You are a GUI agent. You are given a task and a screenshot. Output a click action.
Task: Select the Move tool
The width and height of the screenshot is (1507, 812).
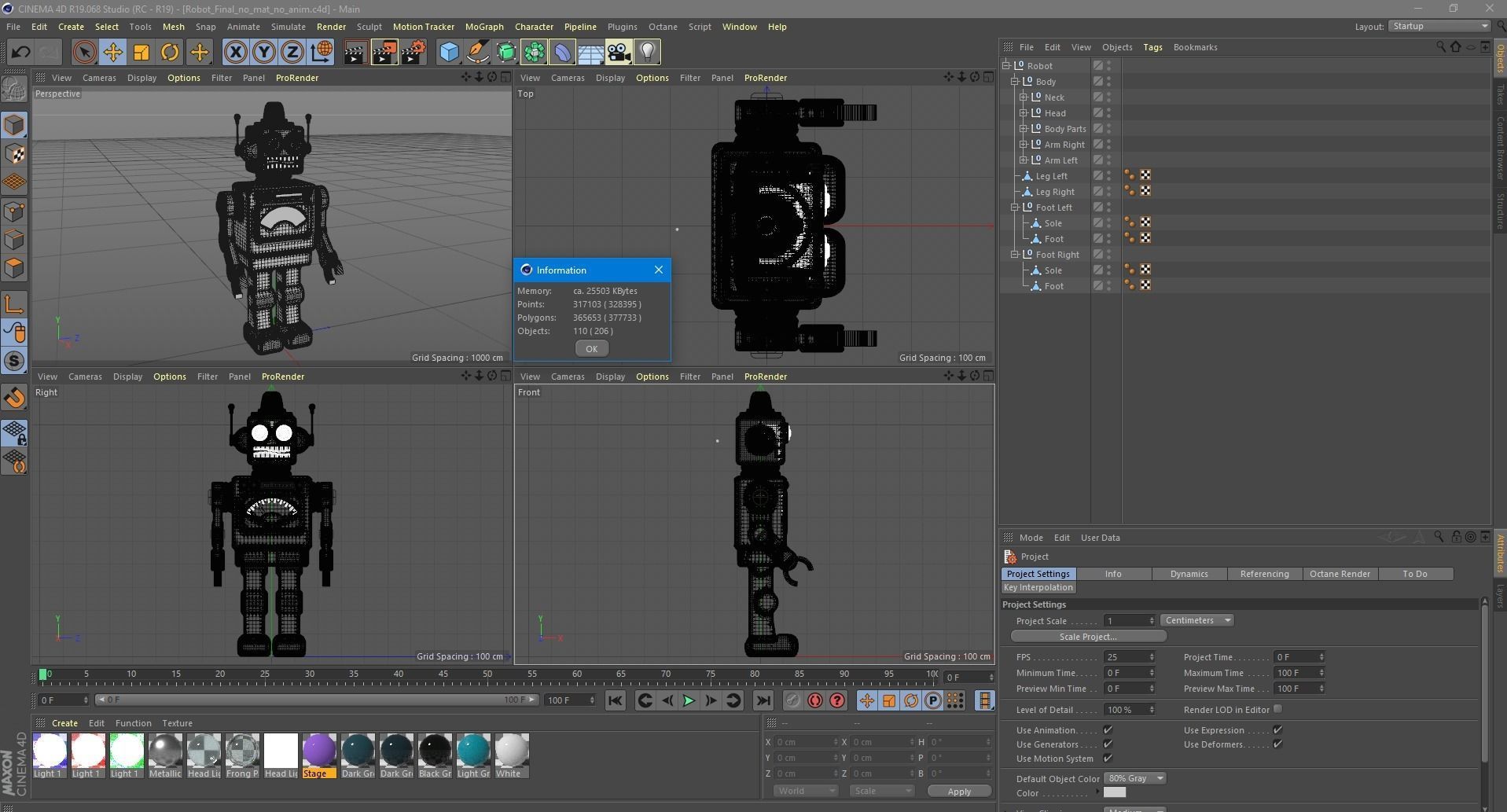112,52
